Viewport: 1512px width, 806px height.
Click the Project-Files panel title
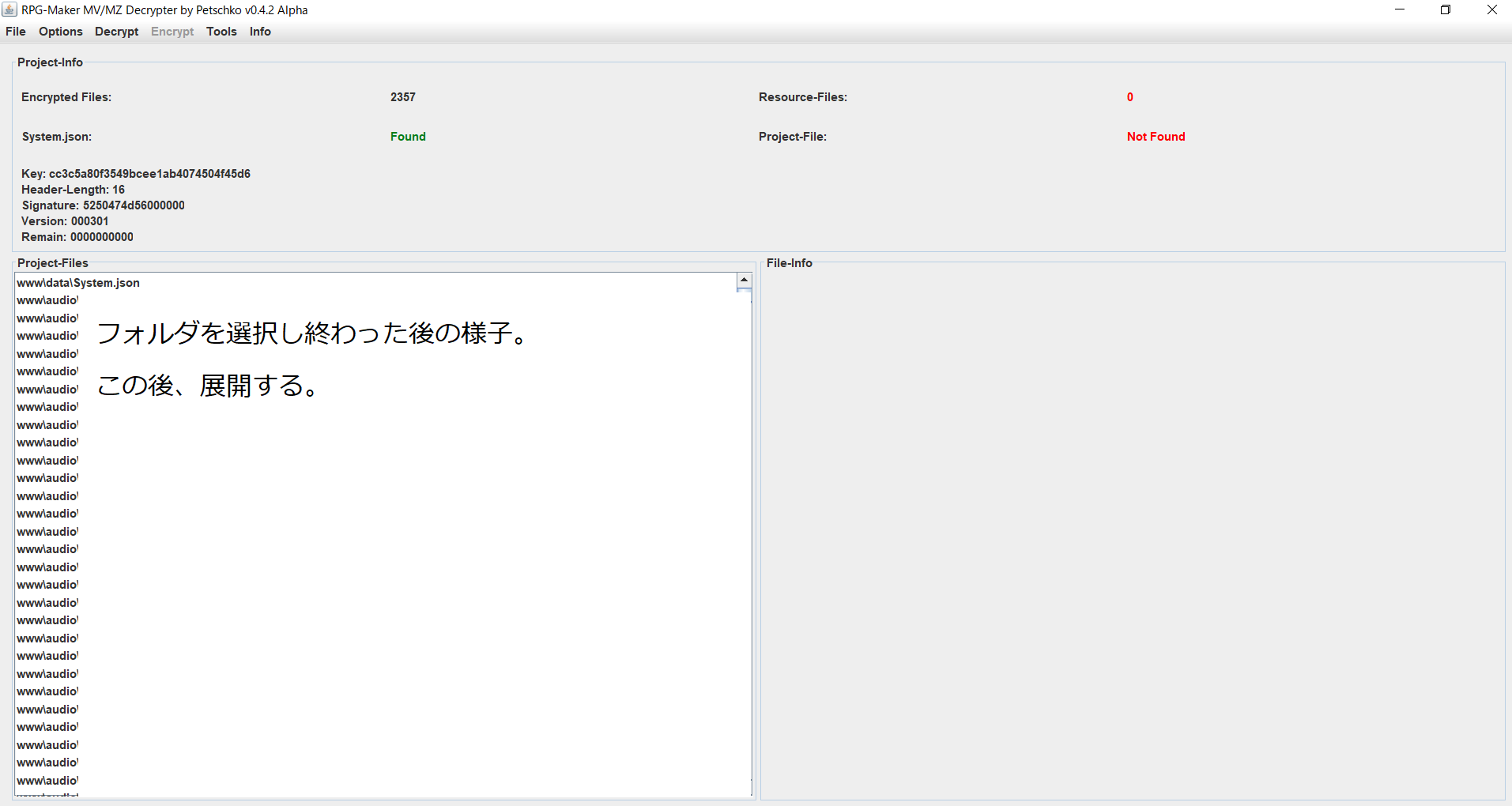(53, 263)
